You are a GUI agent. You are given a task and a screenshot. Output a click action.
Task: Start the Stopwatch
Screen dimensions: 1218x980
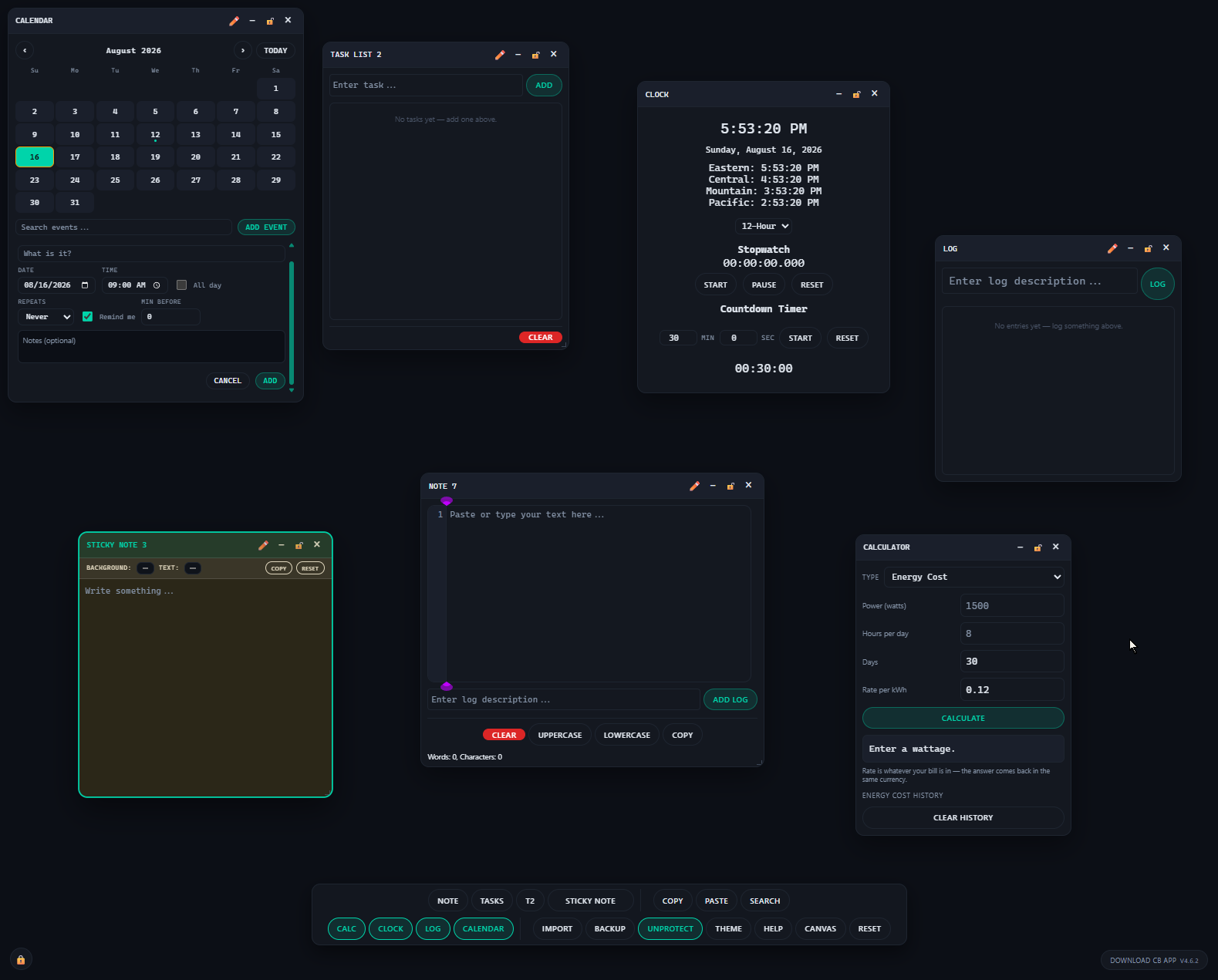[715, 285]
